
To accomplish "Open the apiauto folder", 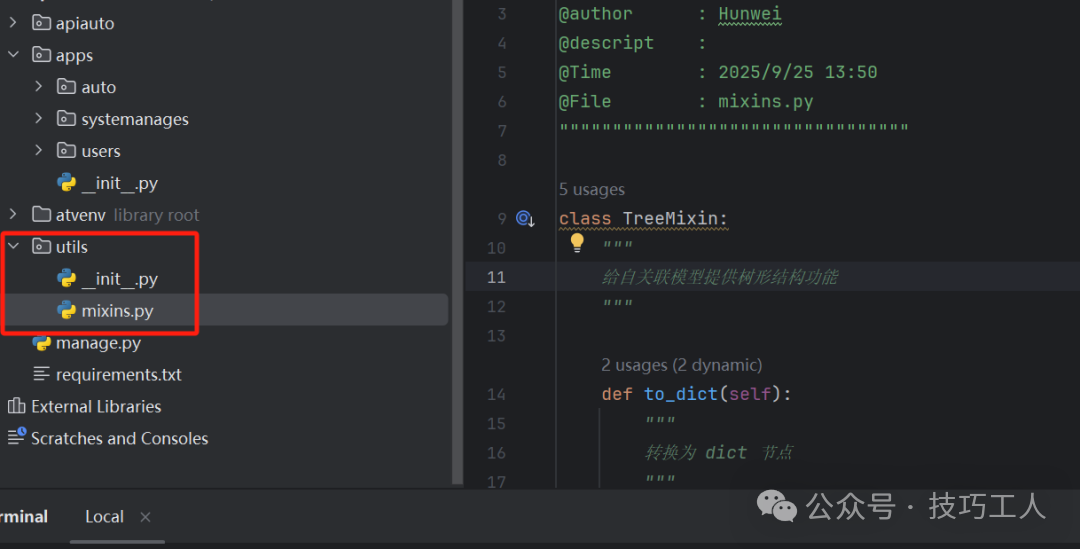I will click(85, 23).
